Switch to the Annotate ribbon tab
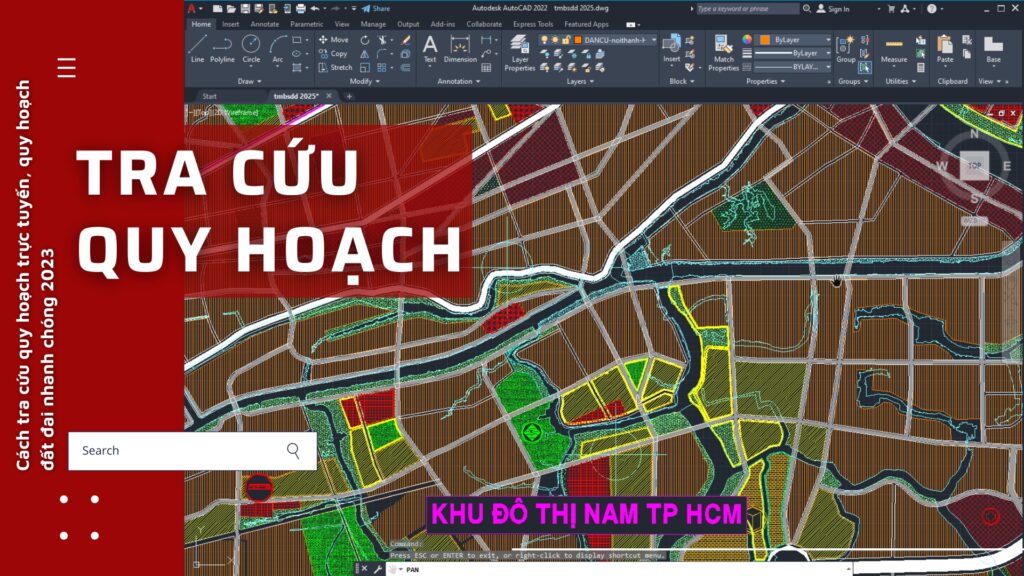This screenshot has height=576, width=1024. tap(263, 23)
